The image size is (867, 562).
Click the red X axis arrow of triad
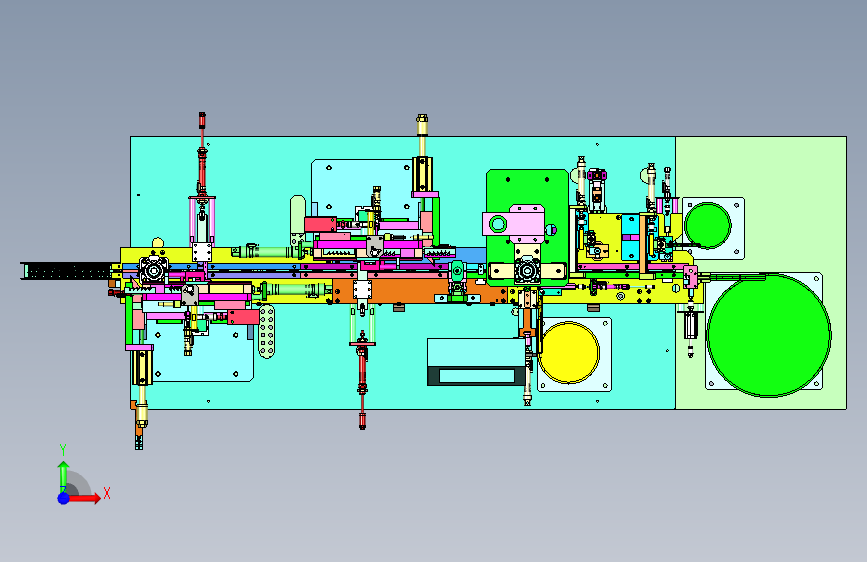point(86,498)
